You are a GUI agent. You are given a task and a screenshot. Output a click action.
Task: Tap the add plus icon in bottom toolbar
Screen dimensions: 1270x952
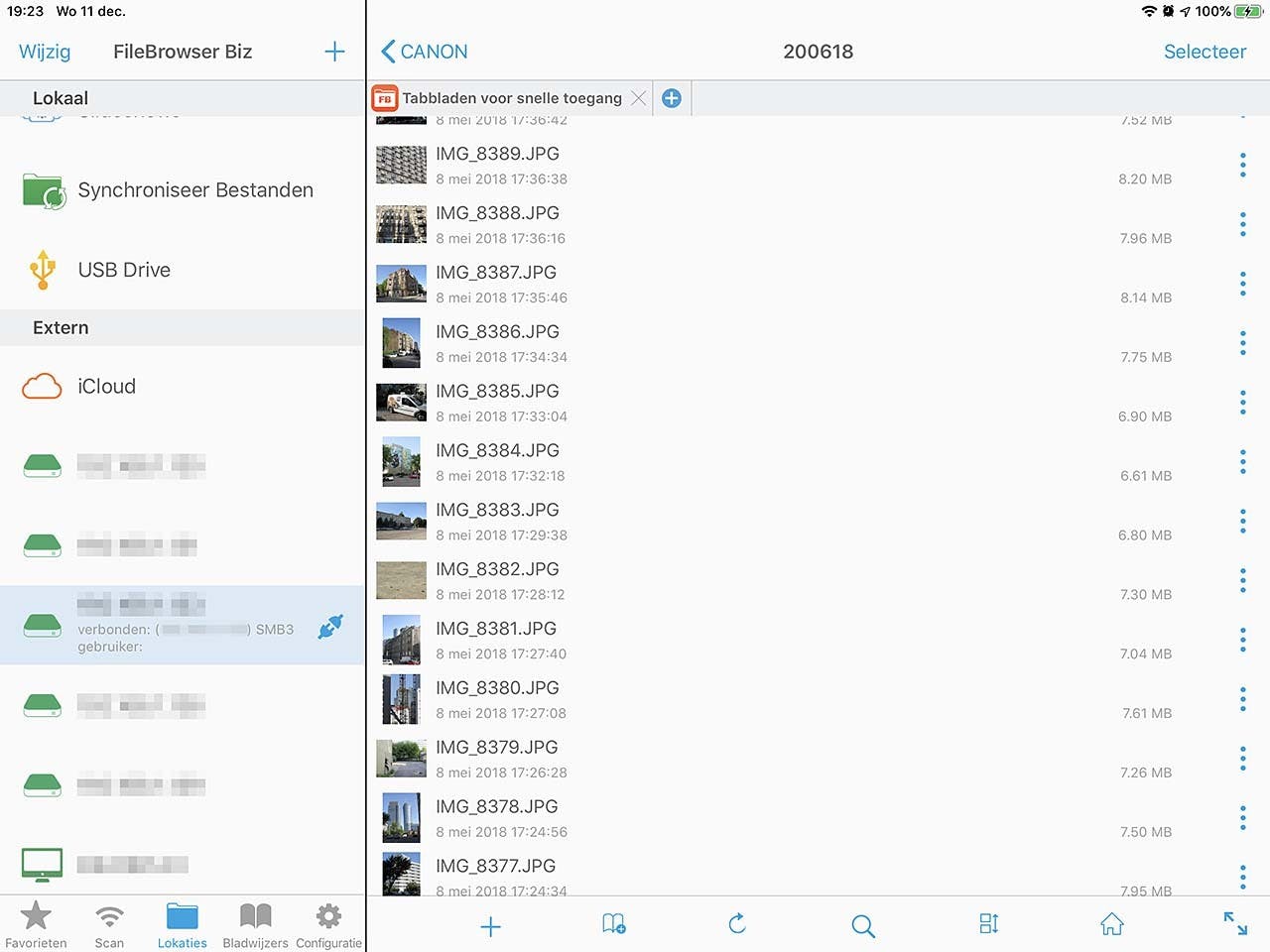point(490,926)
